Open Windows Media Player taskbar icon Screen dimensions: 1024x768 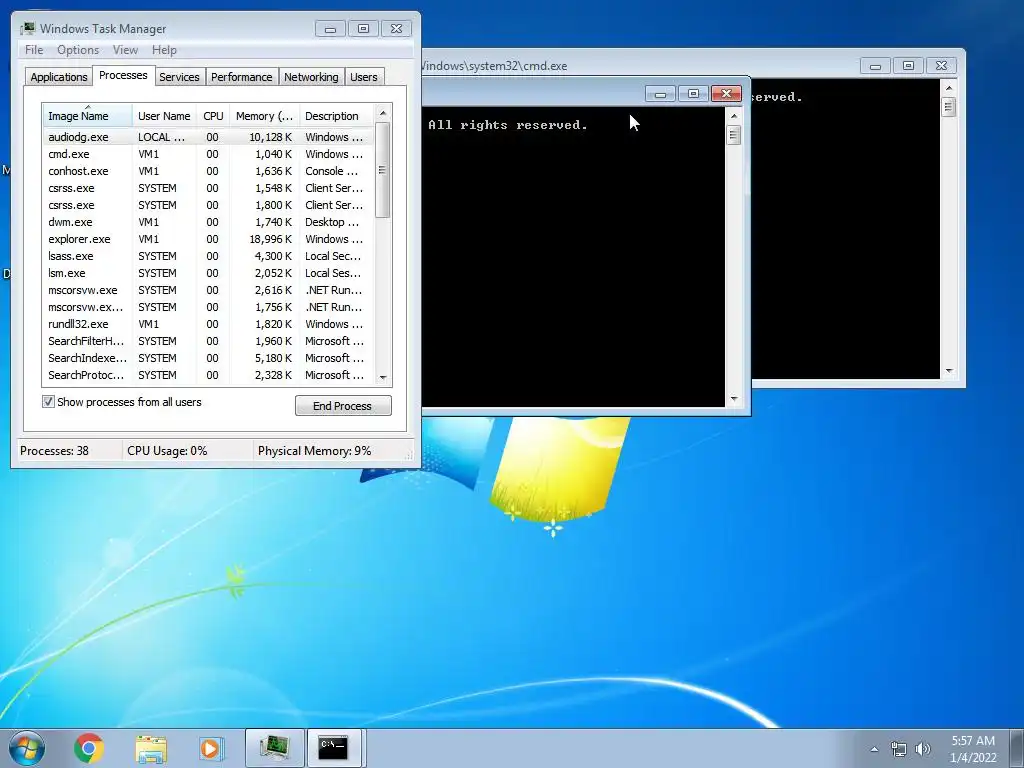coord(210,748)
